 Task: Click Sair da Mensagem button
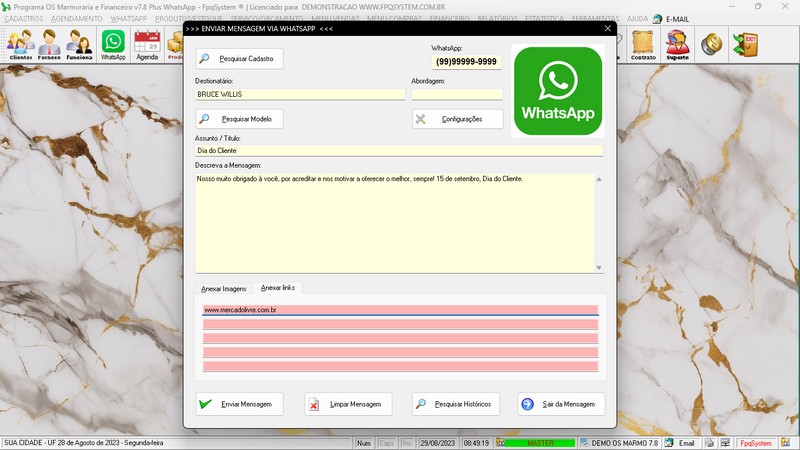click(561, 404)
